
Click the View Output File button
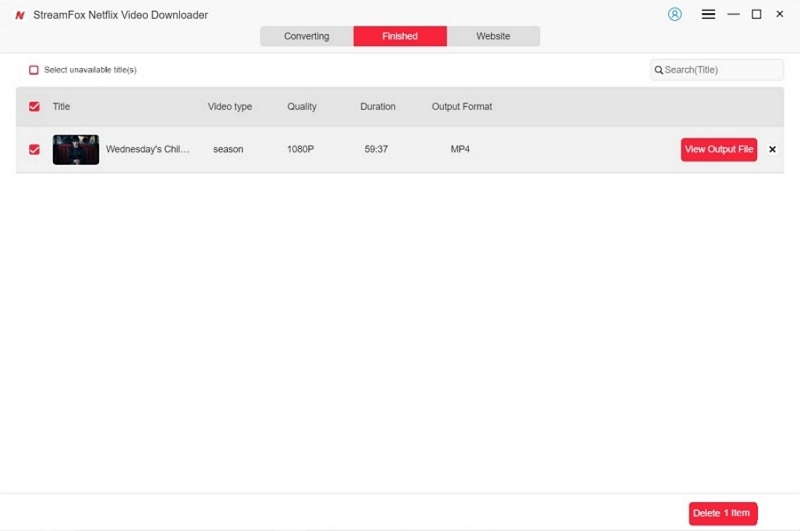[x=719, y=149]
